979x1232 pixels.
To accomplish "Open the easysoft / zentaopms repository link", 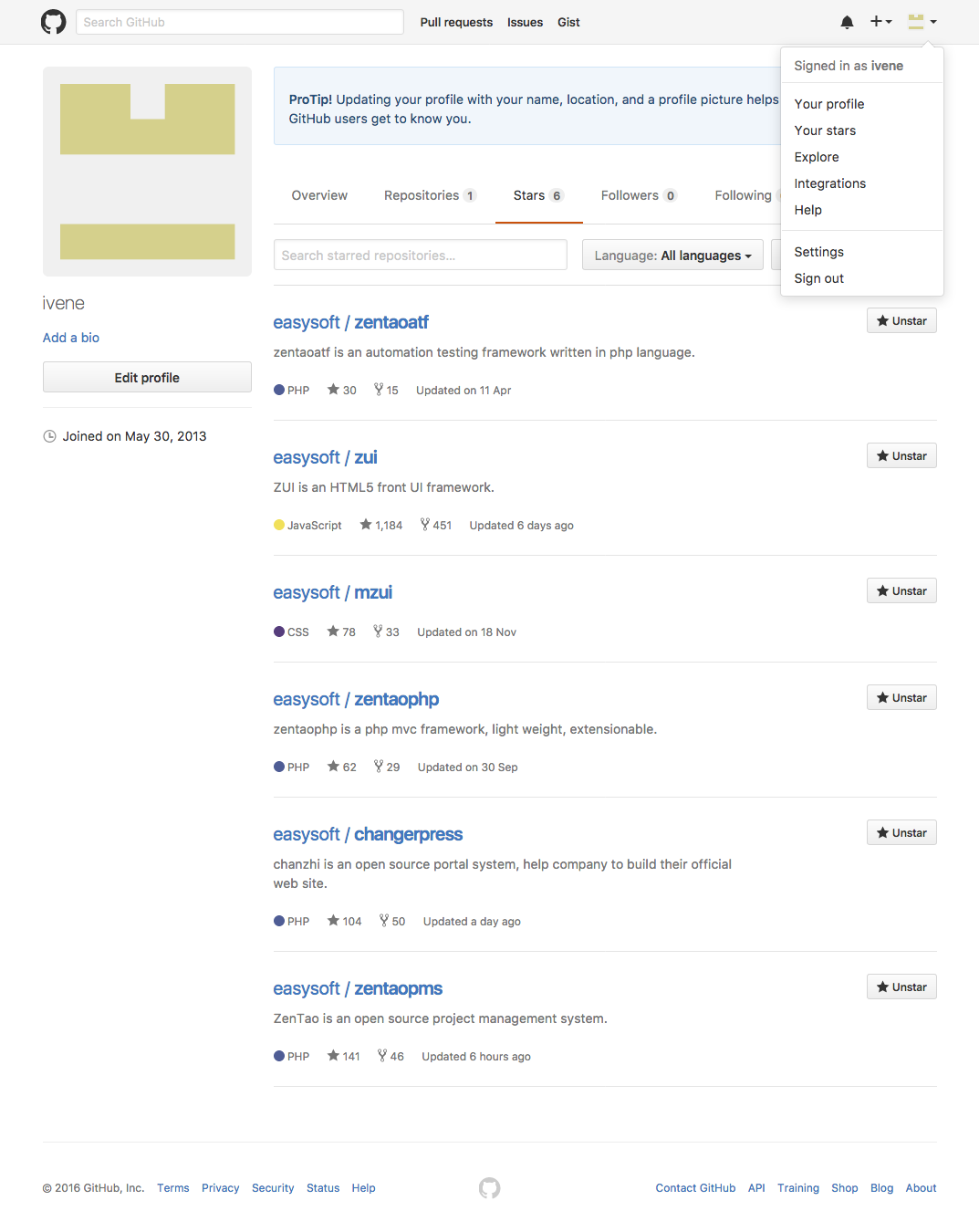I will pos(358,988).
